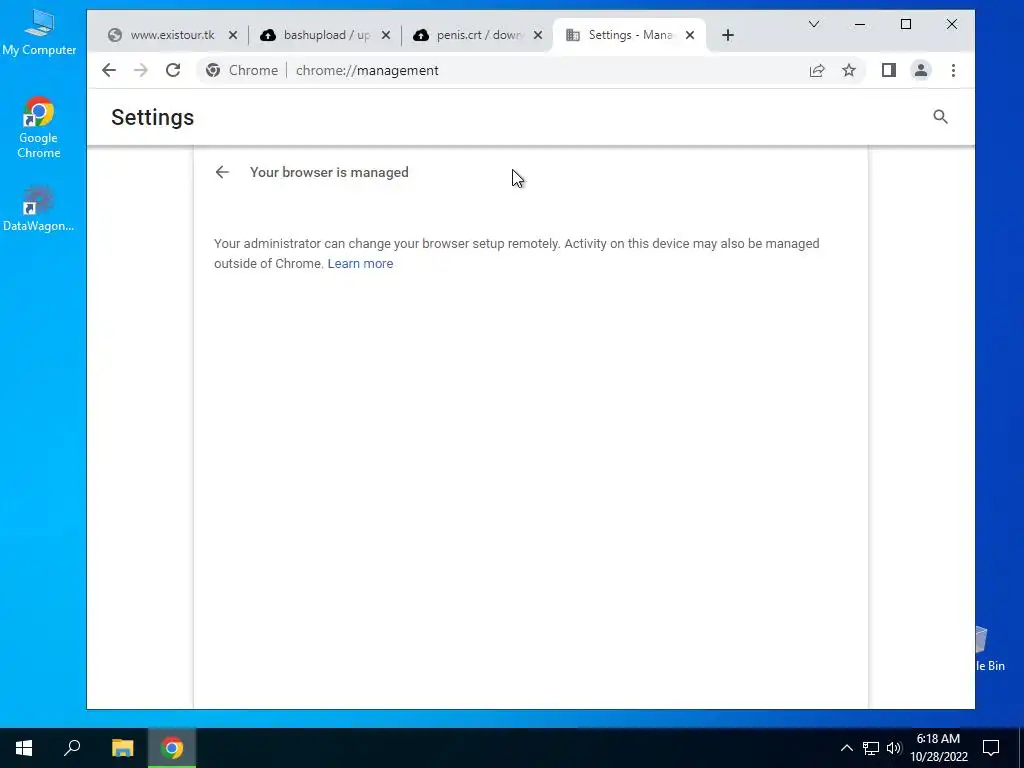The height and width of the screenshot is (768, 1024).
Task: Minimize the Chrome window
Action: 860,24
